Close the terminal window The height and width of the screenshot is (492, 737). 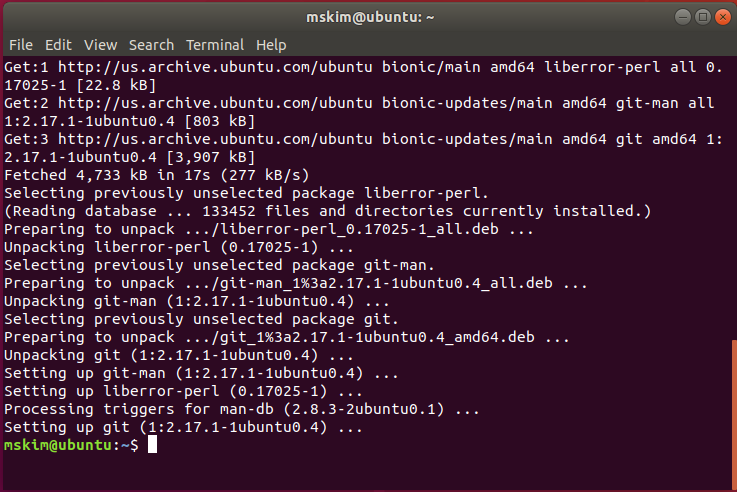click(723, 17)
